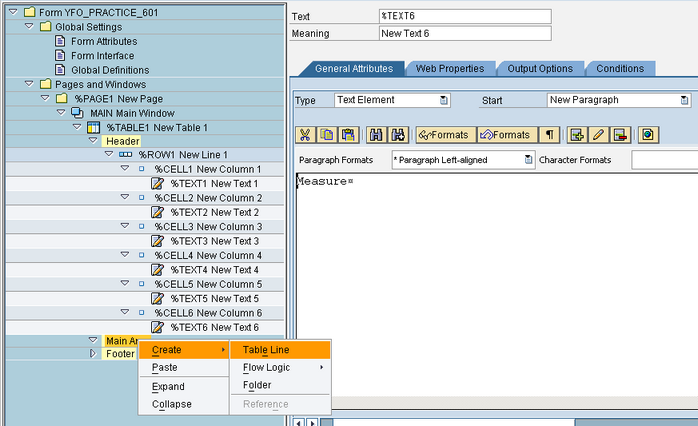Collapse the %PAGE1 New Page node
Viewport: 698px width, 426px height.
coord(45,98)
